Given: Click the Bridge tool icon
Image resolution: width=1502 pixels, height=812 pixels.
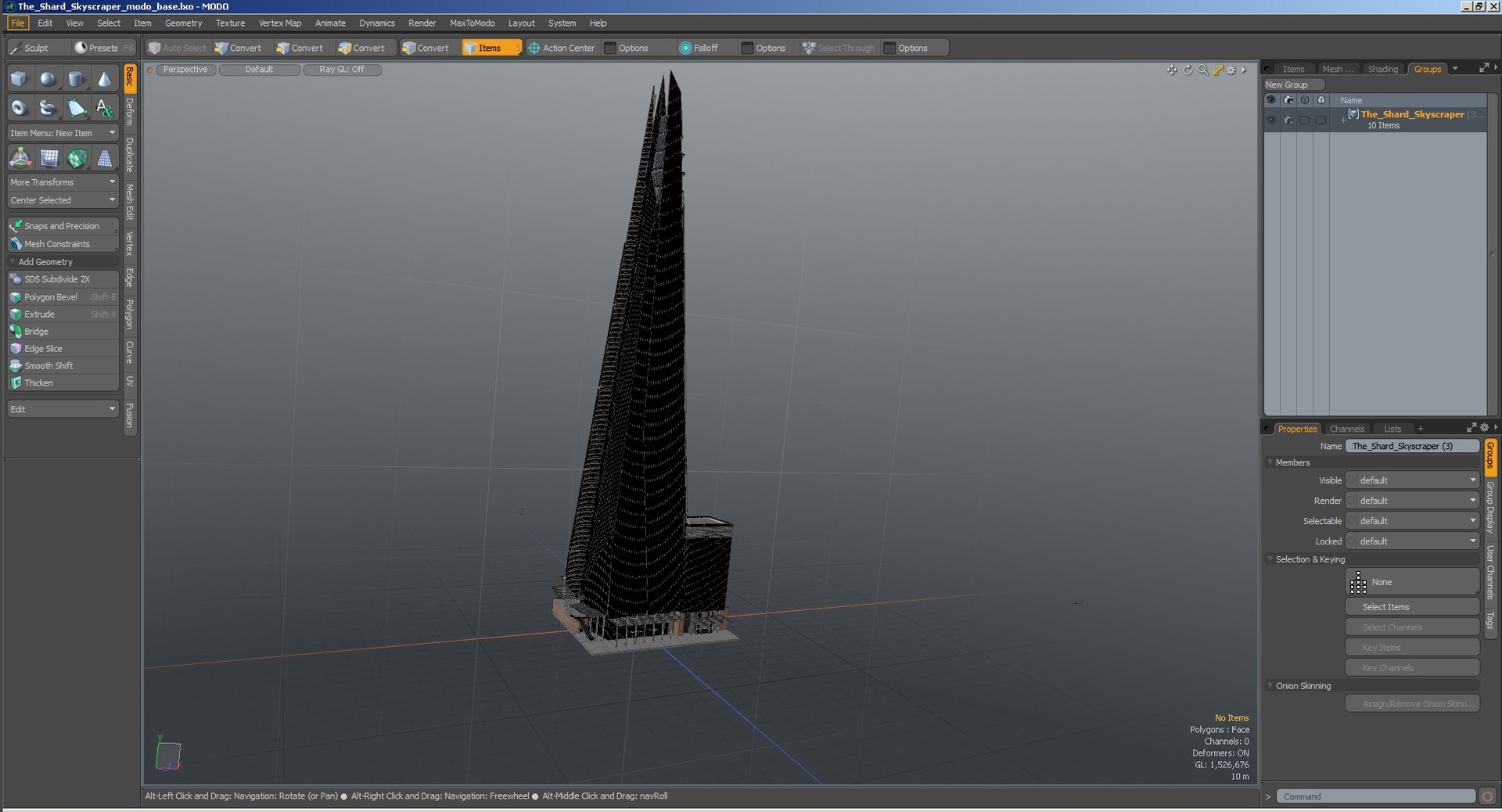Looking at the screenshot, I should coord(16,332).
